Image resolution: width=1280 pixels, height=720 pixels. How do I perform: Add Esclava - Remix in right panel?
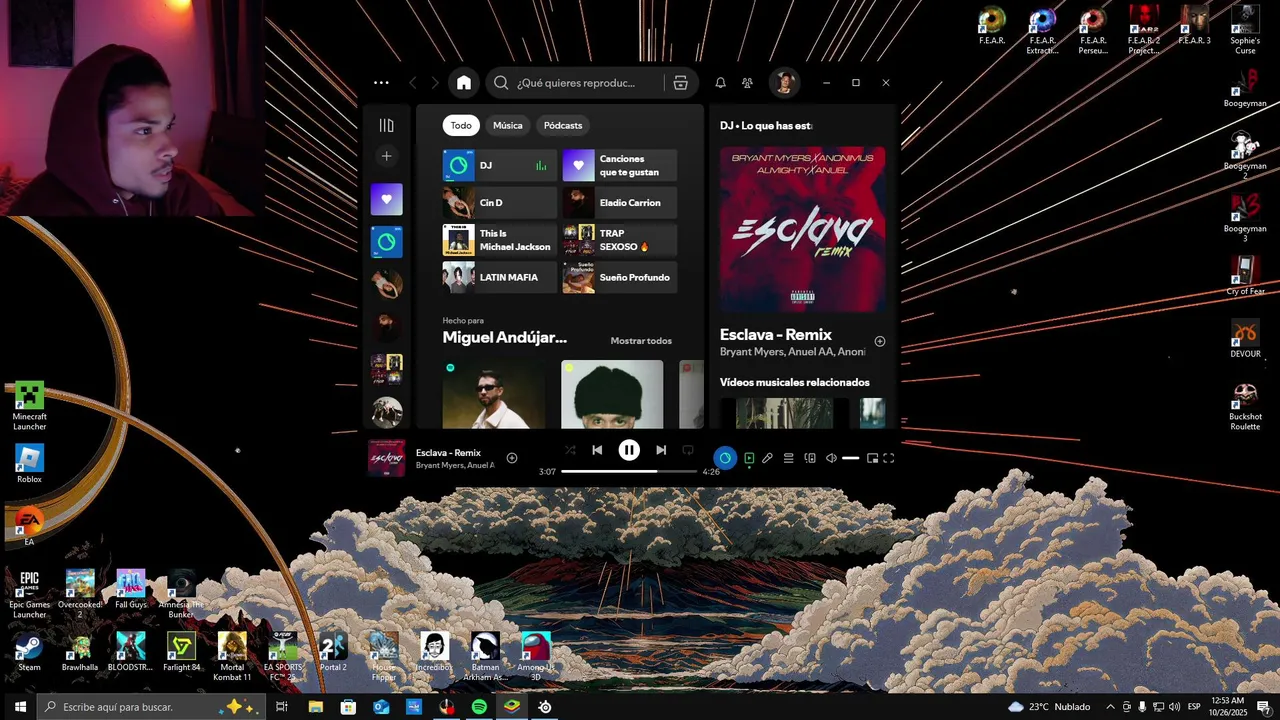[880, 341]
